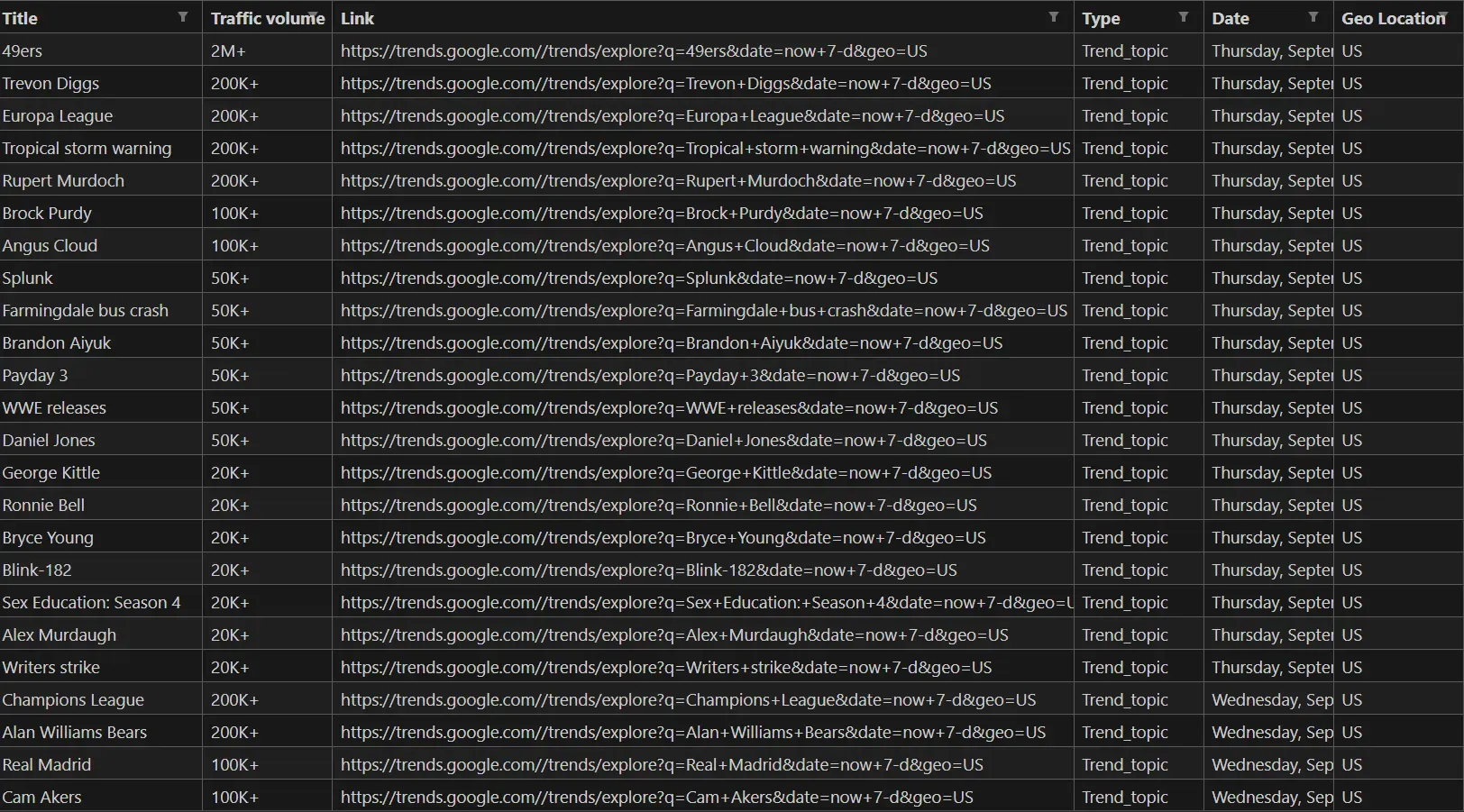This screenshot has height=812, width=1464.
Task: Select the Tropical storm warning title cell
Action: pos(87,149)
